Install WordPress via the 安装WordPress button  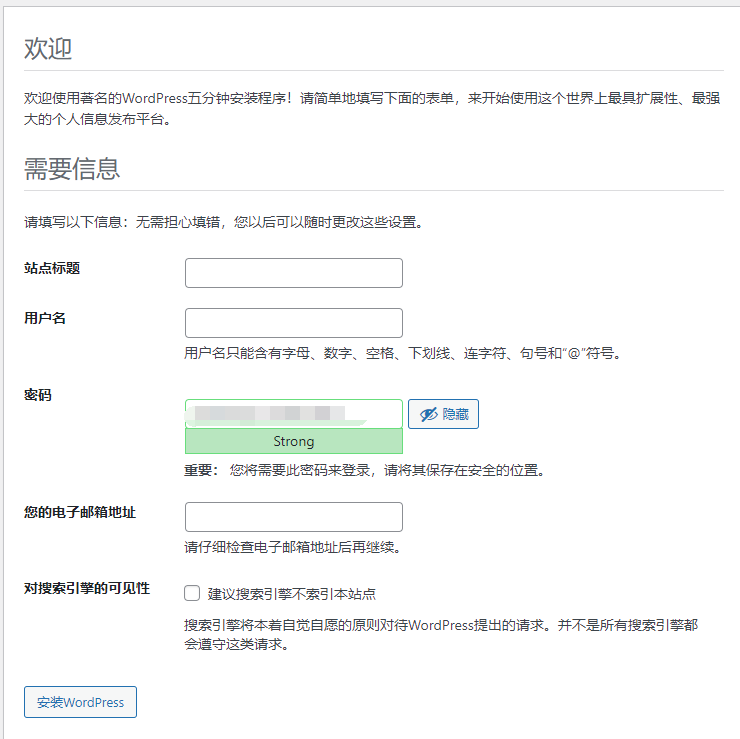click(x=80, y=702)
